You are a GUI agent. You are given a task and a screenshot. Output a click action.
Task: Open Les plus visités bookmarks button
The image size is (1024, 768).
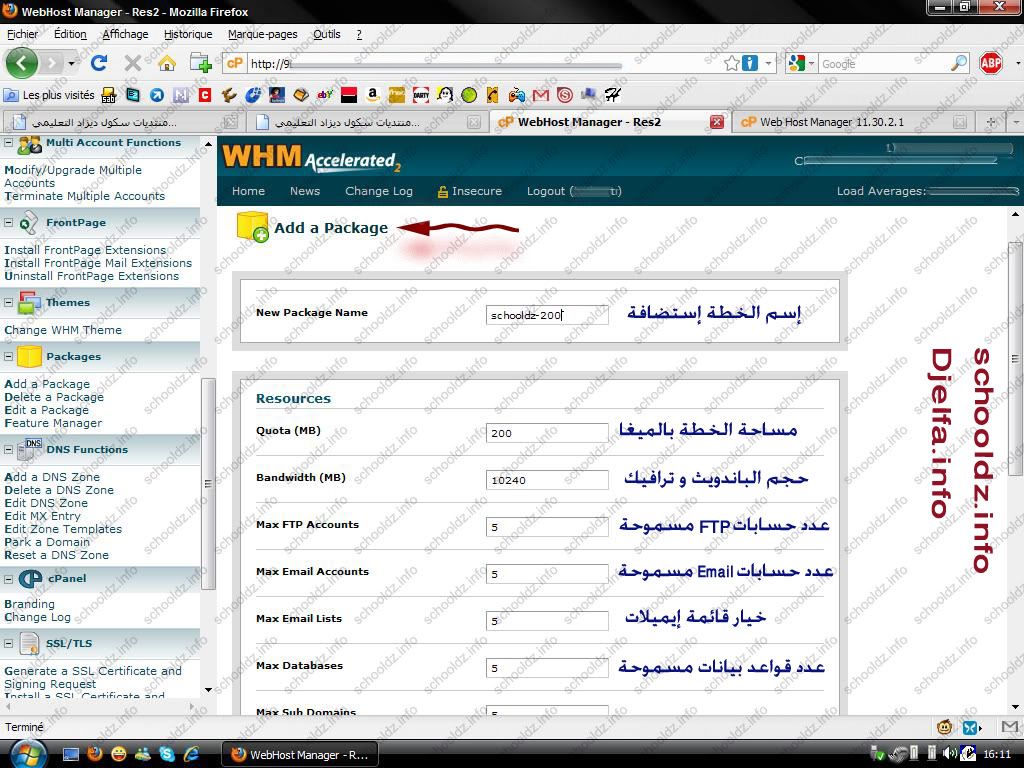coord(49,95)
